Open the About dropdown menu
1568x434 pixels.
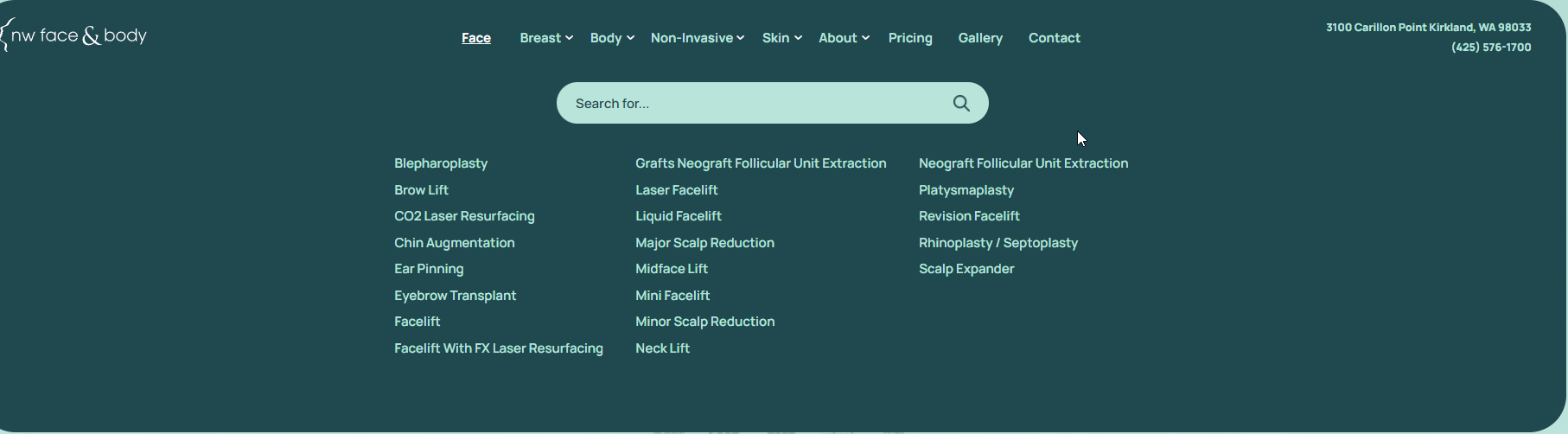point(844,38)
